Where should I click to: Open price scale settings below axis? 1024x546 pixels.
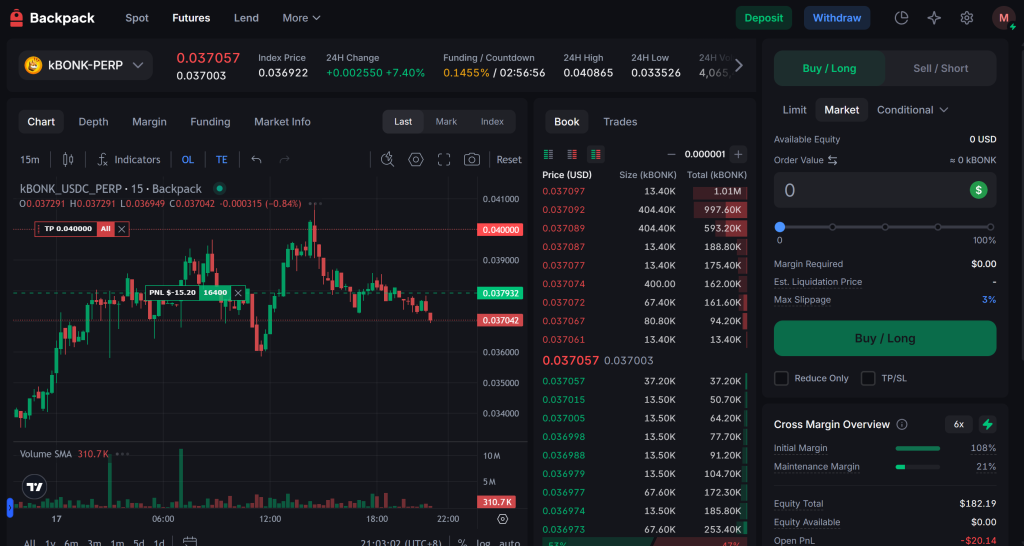point(502,519)
